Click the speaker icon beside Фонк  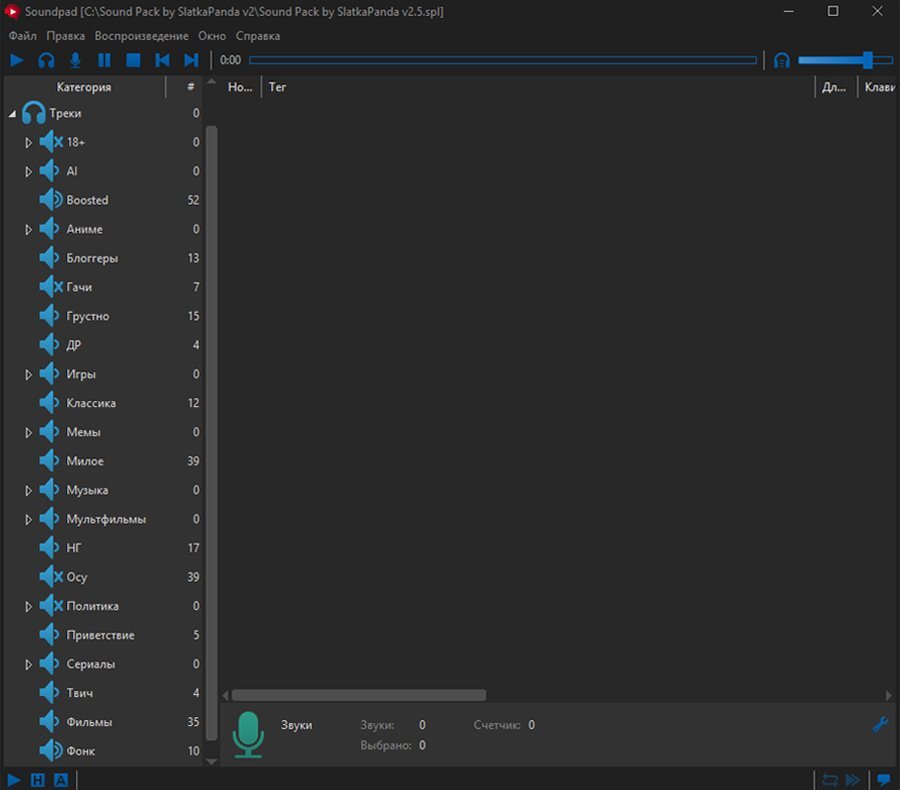point(51,750)
